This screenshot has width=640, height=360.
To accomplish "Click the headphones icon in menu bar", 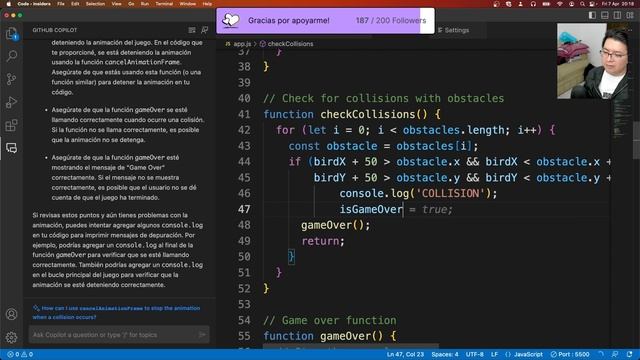I will 533,4.
